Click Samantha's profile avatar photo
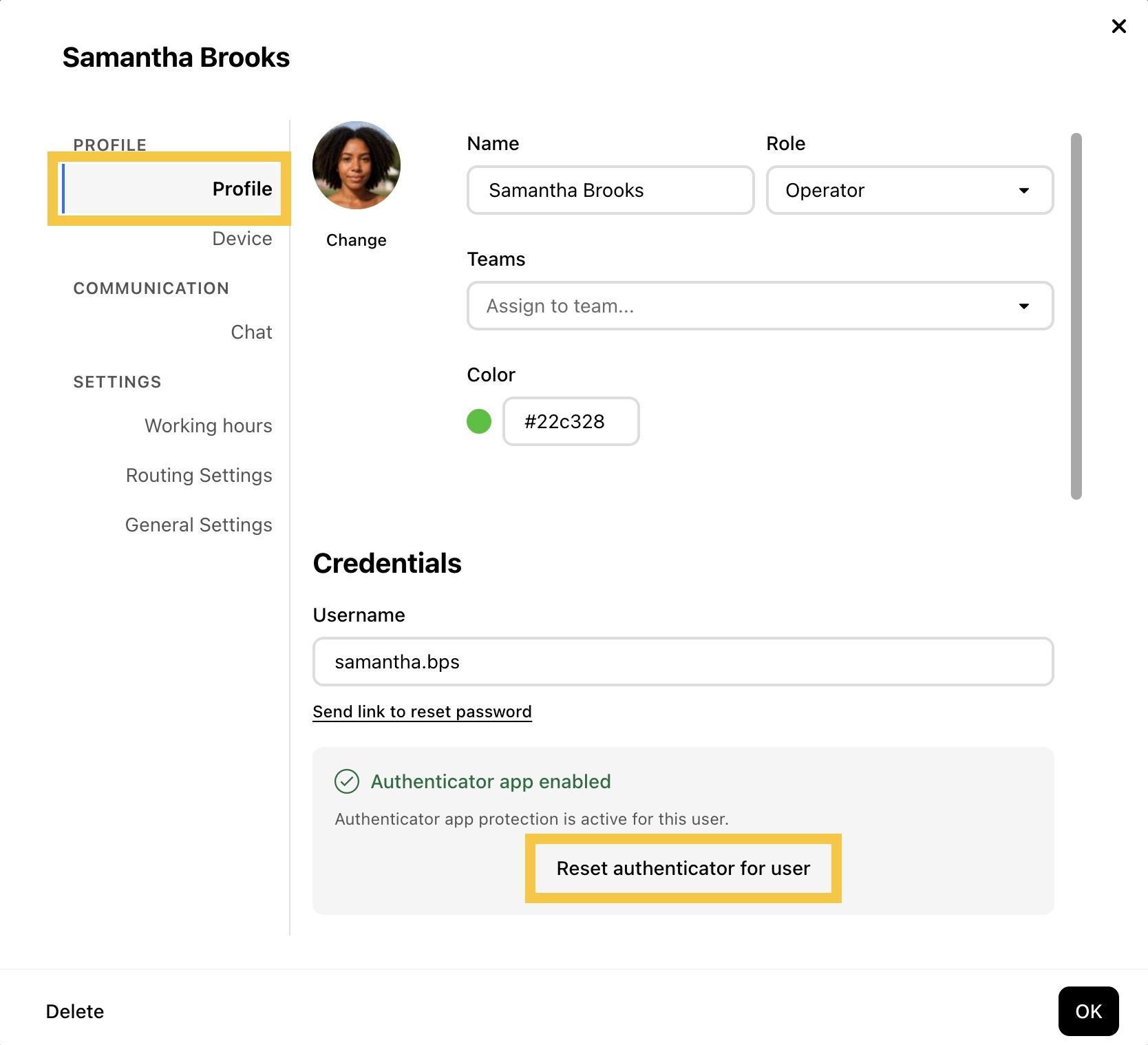The image size is (1148, 1045). 357,165
